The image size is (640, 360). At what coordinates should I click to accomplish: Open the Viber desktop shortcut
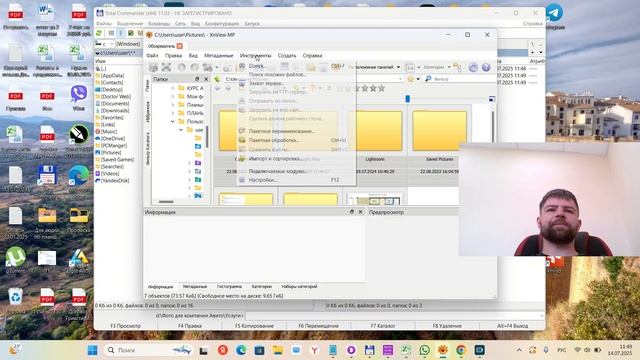coord(78,98)
